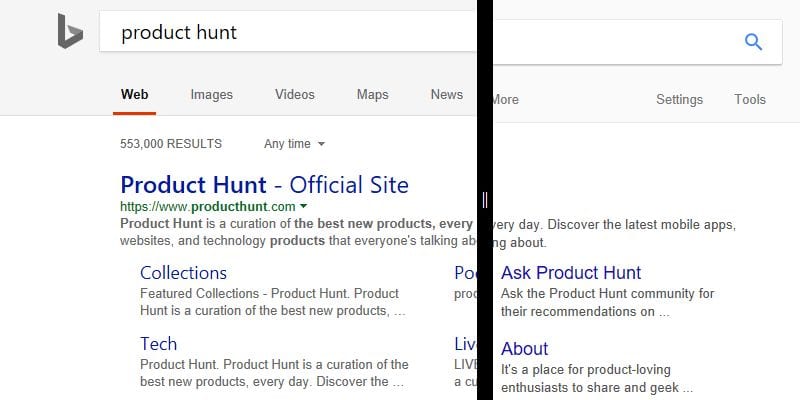Expand the More menu
The width and height of the screenshot is (800, 400).
coord(505,99)
